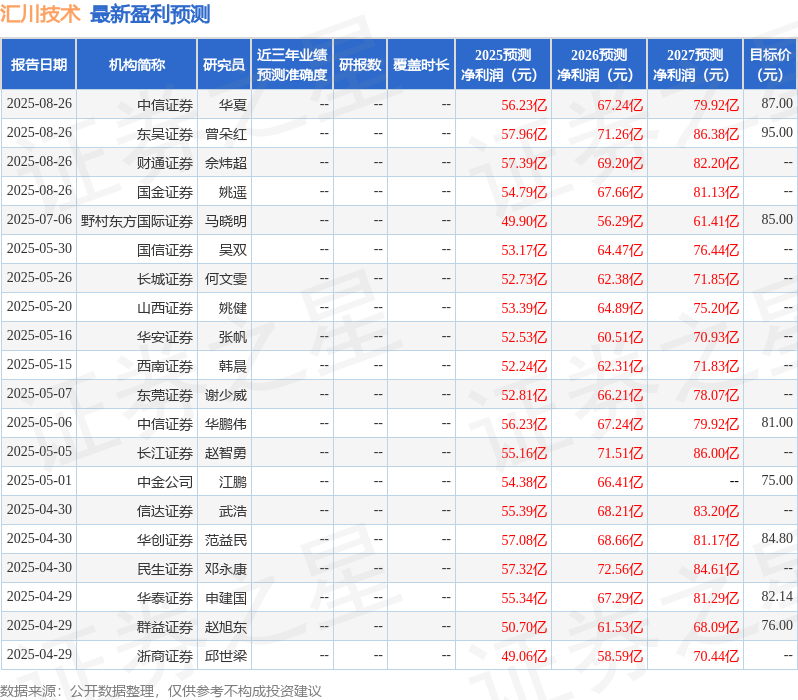
Task: Select researcher 赵智勇
Action: point(226,454)
